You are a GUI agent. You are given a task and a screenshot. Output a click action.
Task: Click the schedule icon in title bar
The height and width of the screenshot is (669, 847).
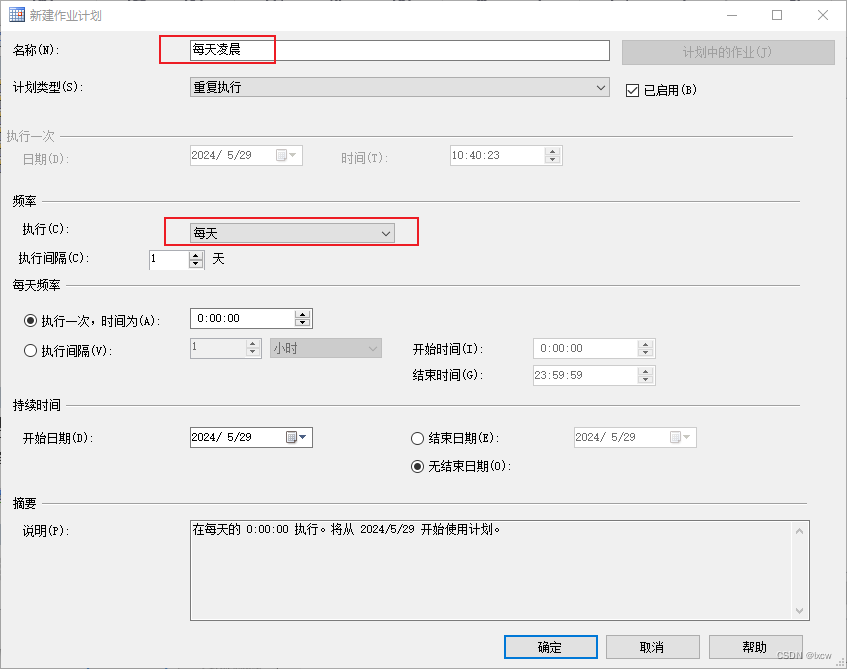click(15, 13)
